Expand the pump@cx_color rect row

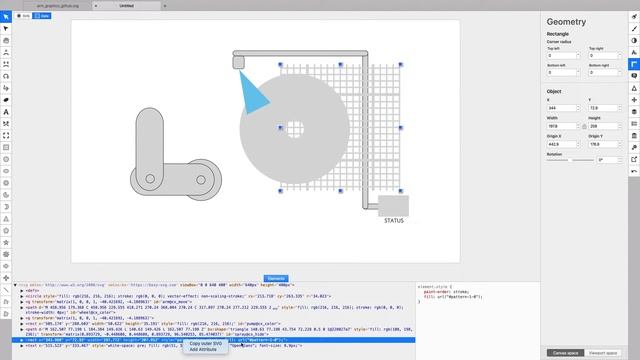[x=22, y=324]
